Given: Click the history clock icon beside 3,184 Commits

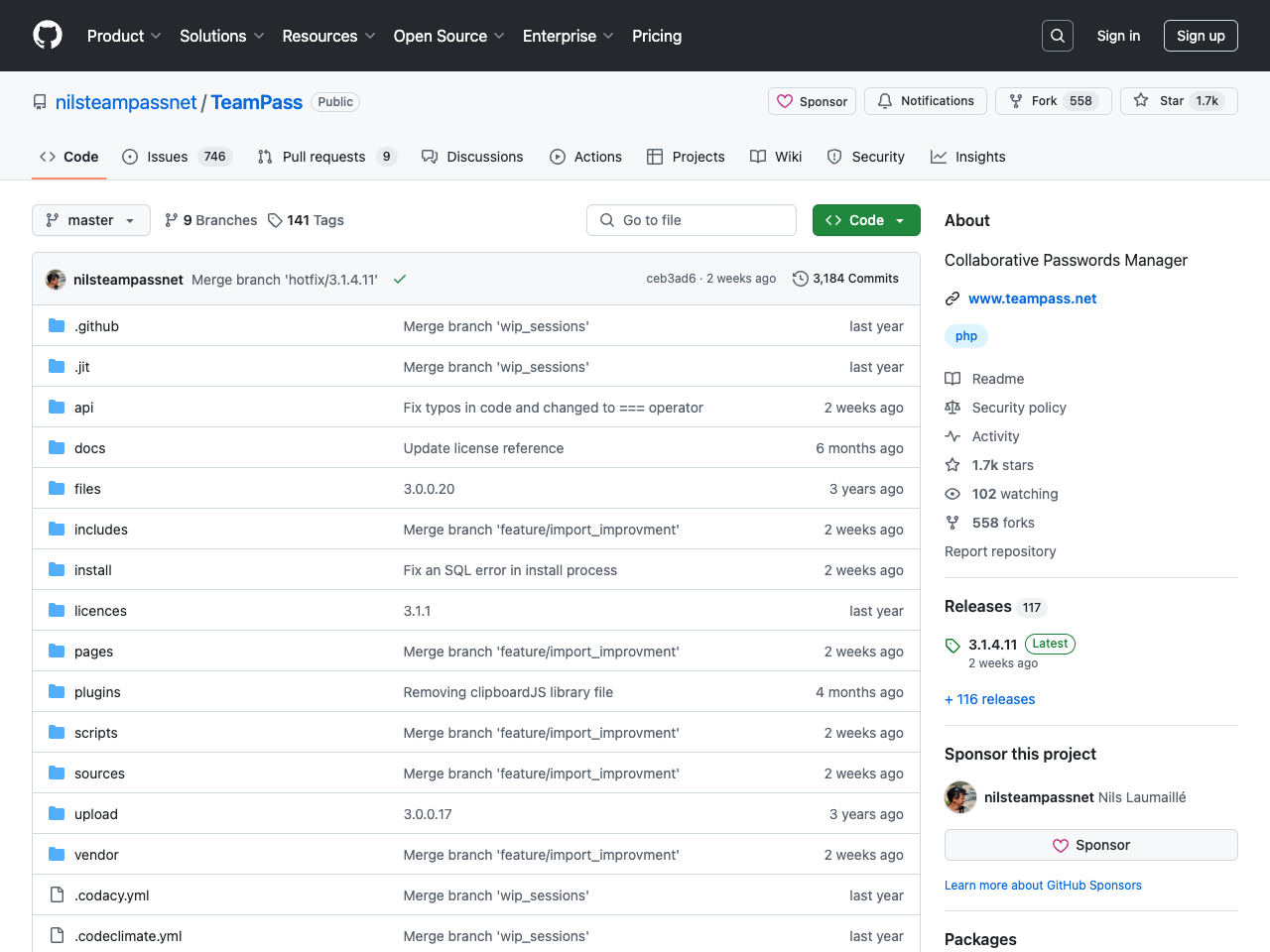Looking at the screenshot, I should point(800,279).
